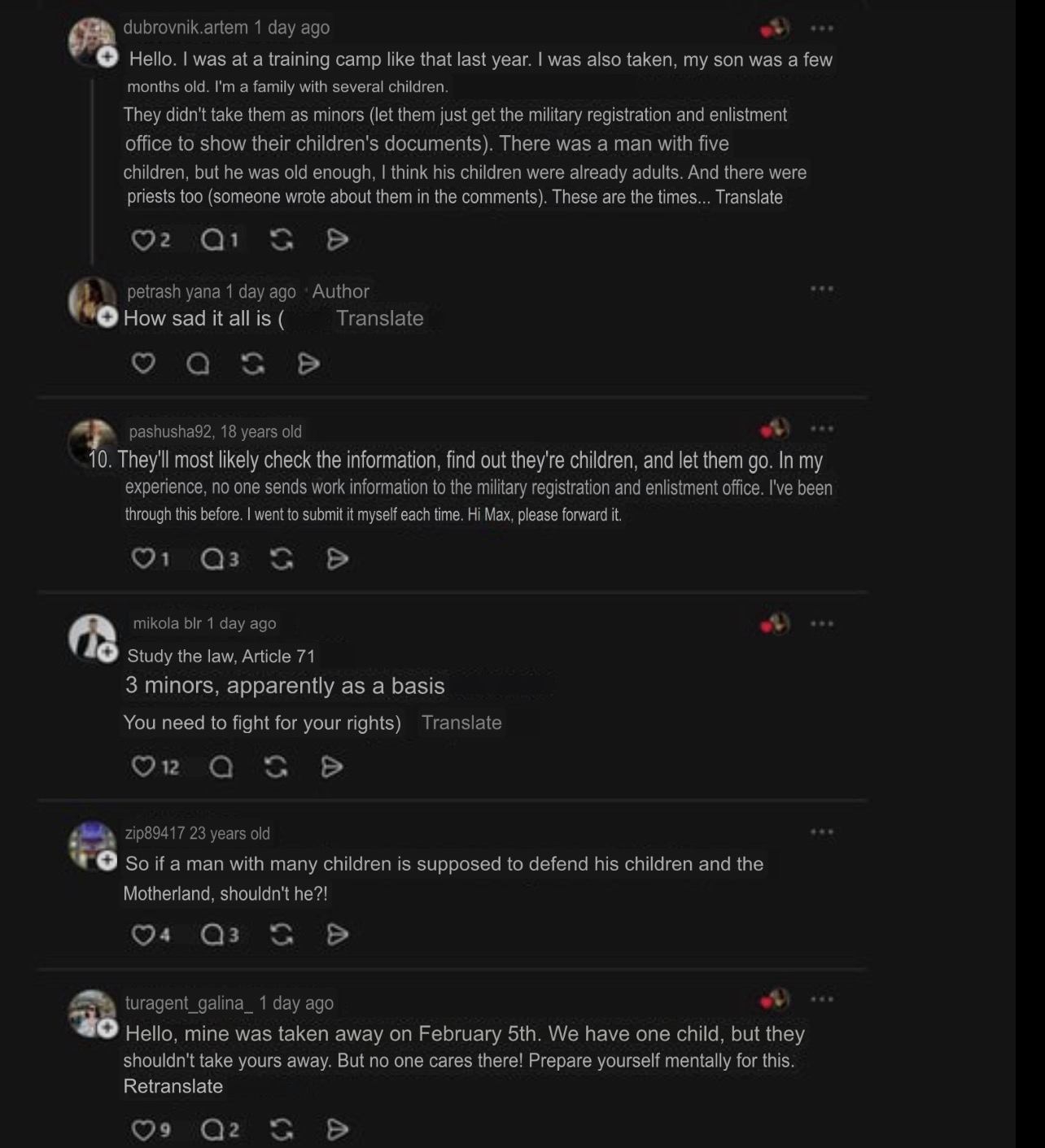Click Translate under mikola blr's comment
Viewport: 1045px width, 1148px height.
(461, 722)
